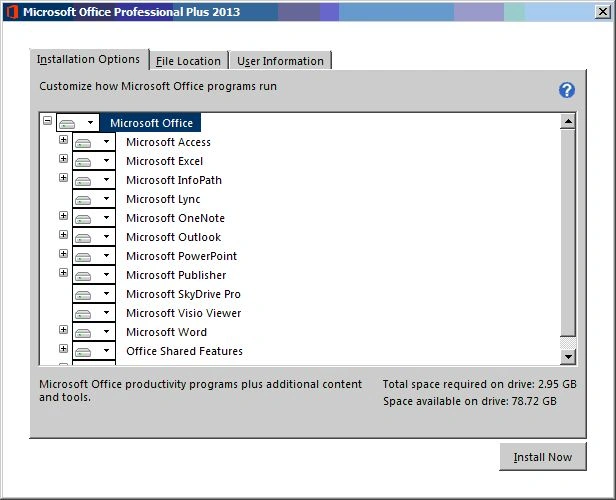Click the 'Total space required on drive: 2.95 GB' text
The width and height of the screenshot is (616, 500).
pos(480,384)
